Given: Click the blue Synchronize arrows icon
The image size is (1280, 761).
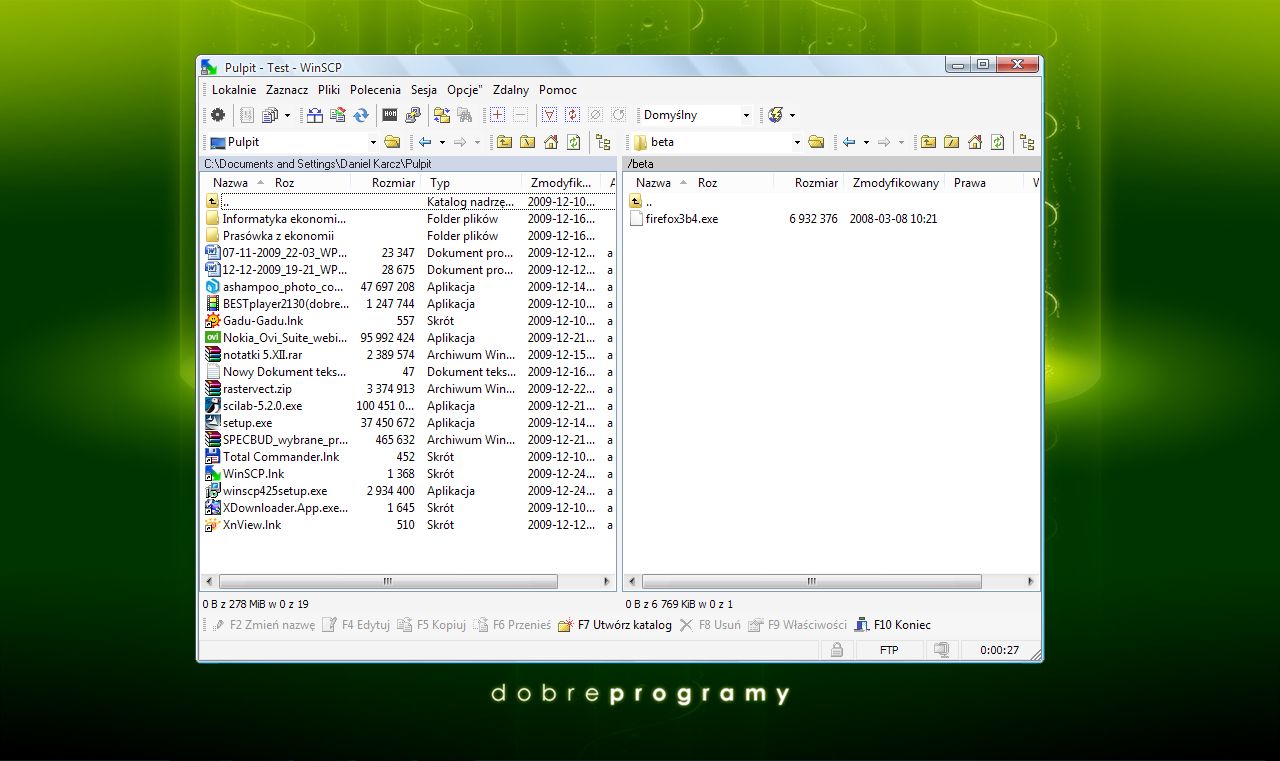Looking at the screenshot, I should [x=361, y=115].
